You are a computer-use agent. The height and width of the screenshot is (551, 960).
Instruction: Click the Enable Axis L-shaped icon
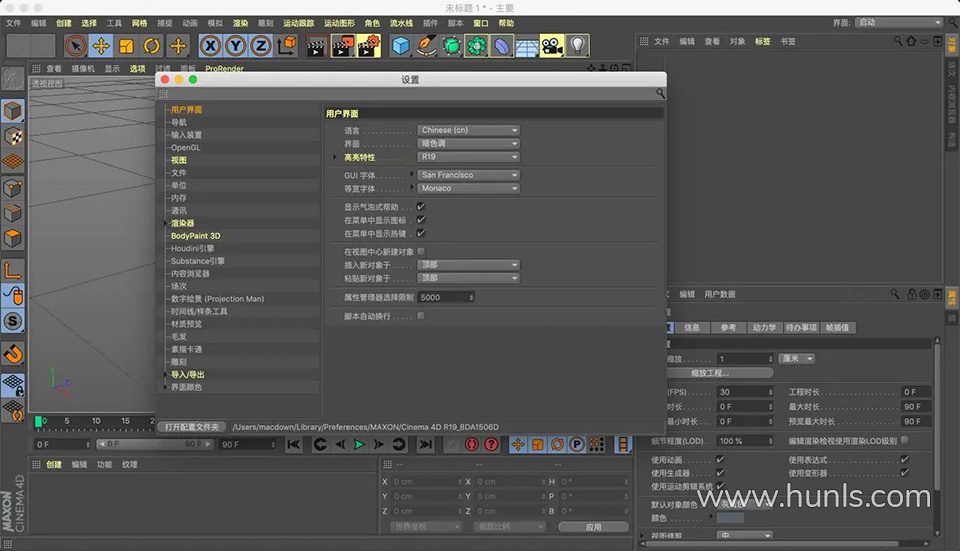[x=13, y=269]
